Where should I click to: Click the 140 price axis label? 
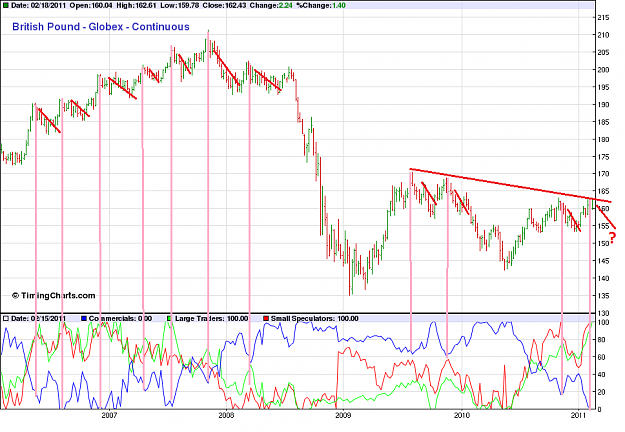(x=603, y=278)
